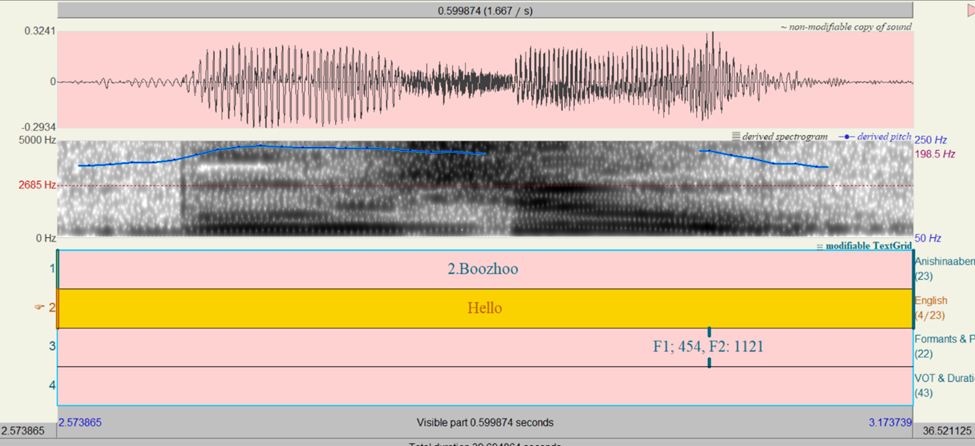Click the left bottom bar showing 2.573865
Viewport: 975px width, 446px height.
coord(28,430)
